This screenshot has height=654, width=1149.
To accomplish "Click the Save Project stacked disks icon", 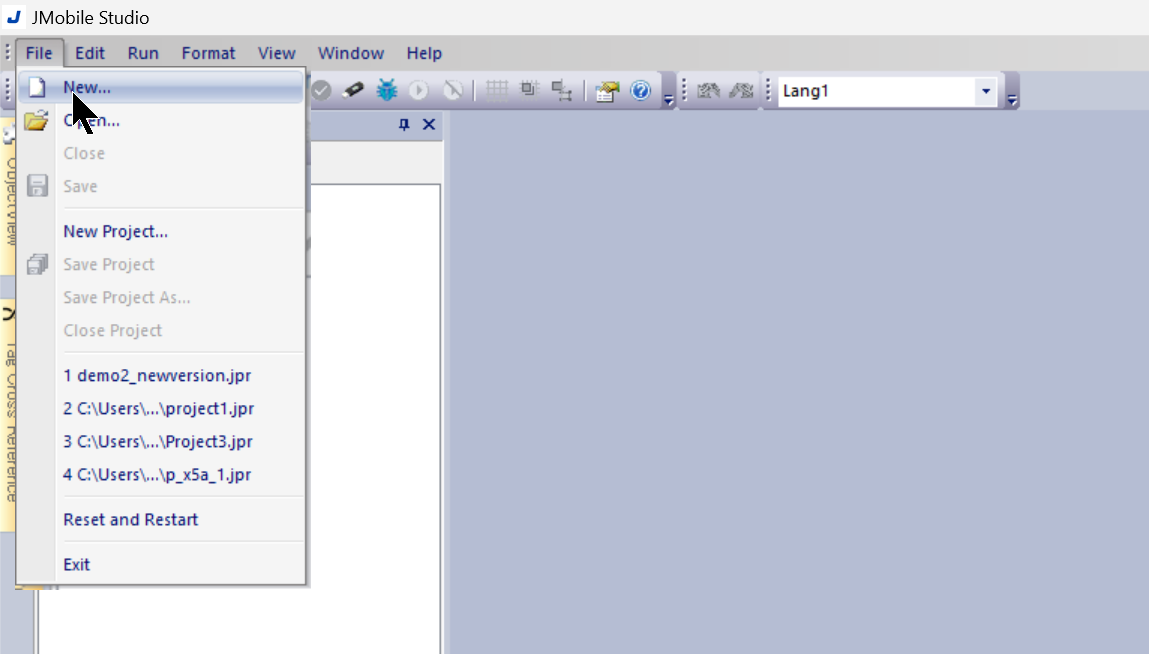I will coord(37,264).
